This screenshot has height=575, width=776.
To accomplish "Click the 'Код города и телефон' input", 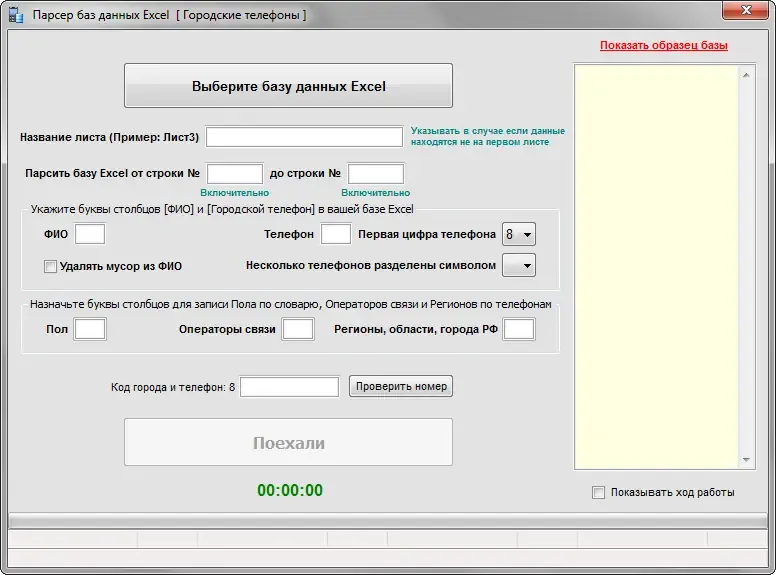I will (290, 387).
